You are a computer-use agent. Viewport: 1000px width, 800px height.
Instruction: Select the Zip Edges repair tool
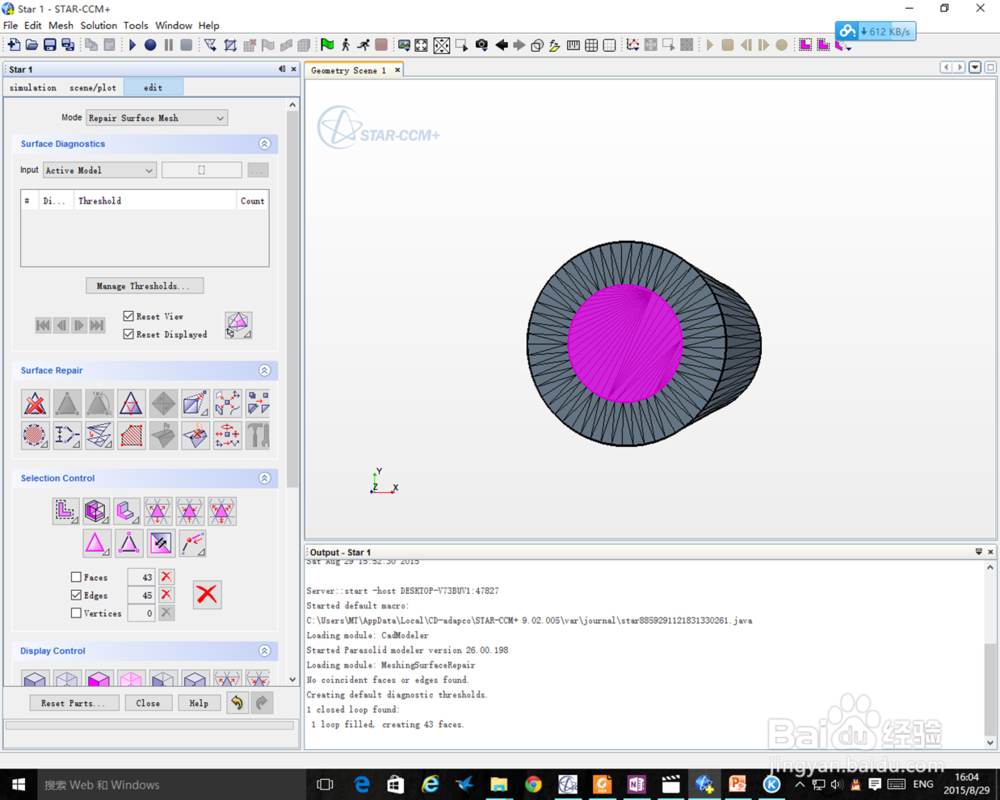pyautogui.click(x=67, y=435)
